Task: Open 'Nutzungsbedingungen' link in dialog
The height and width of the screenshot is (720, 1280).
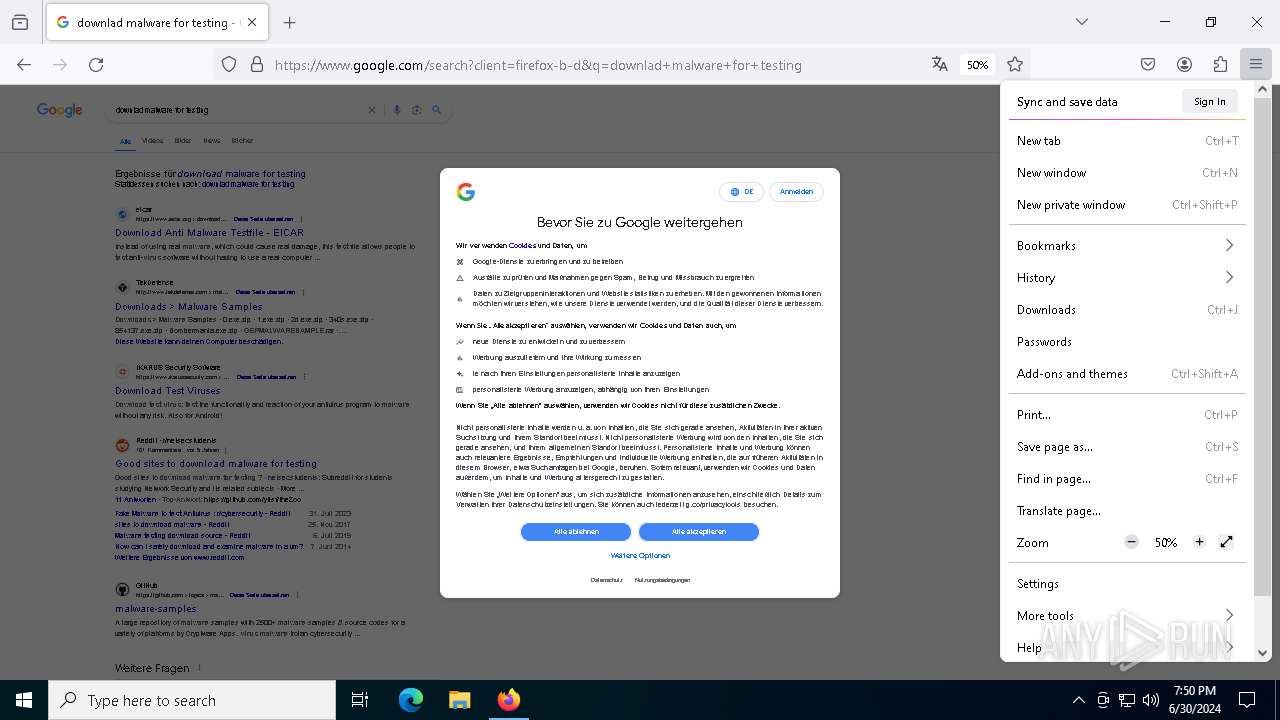Action: pos(662,580)
